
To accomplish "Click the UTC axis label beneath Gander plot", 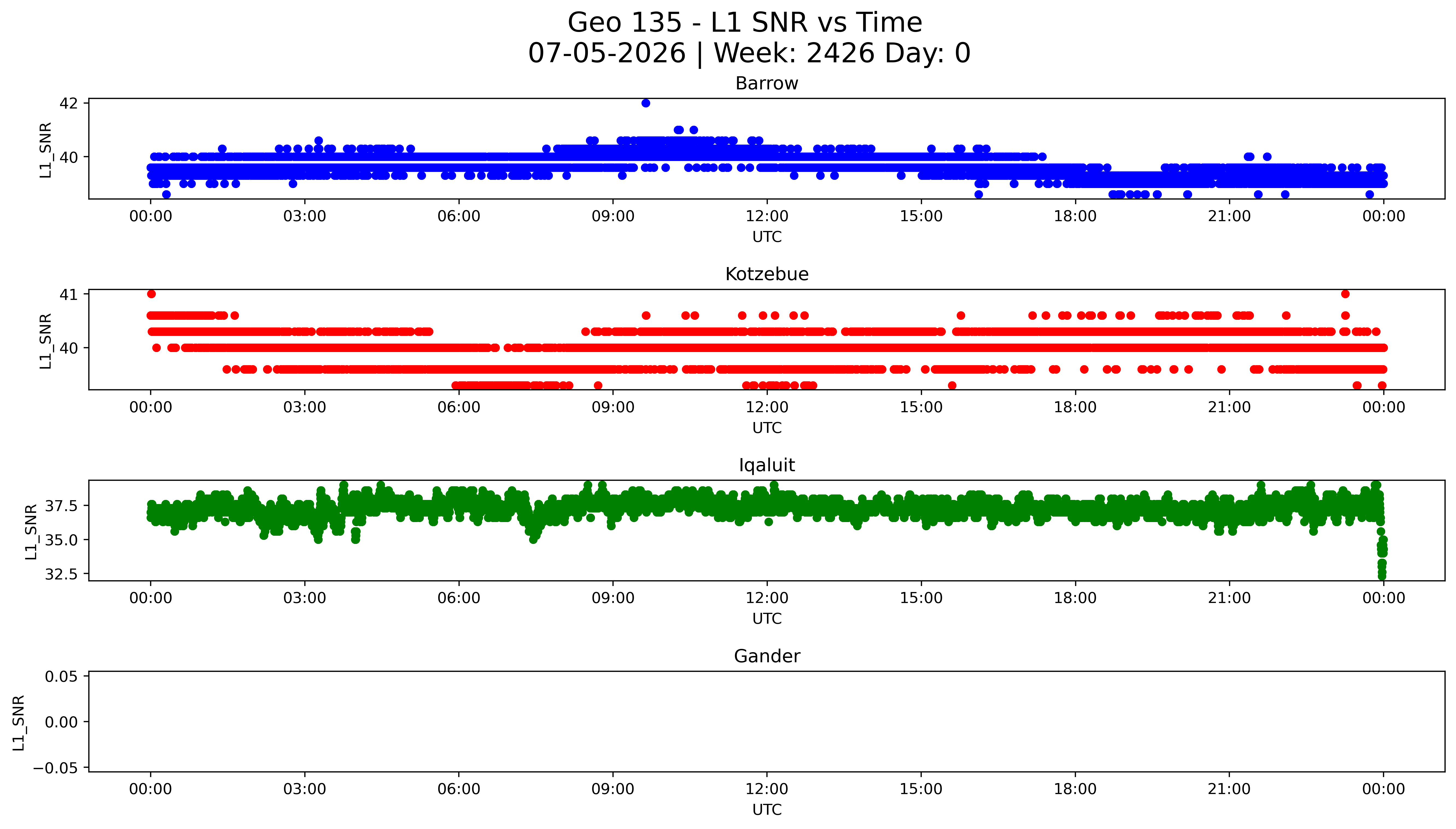I will point(766,810).
